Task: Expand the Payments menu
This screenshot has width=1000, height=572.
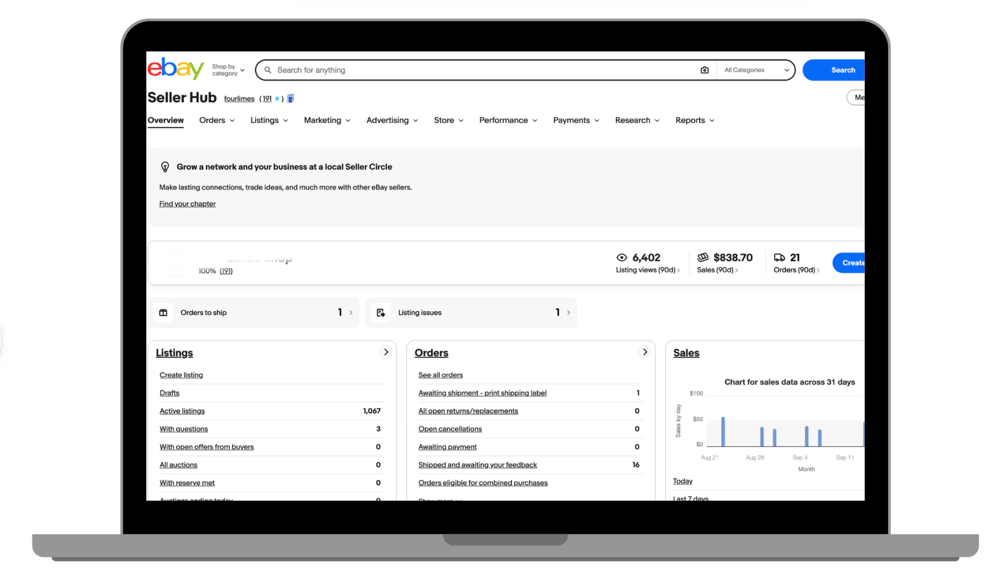Action: (576, 121)
